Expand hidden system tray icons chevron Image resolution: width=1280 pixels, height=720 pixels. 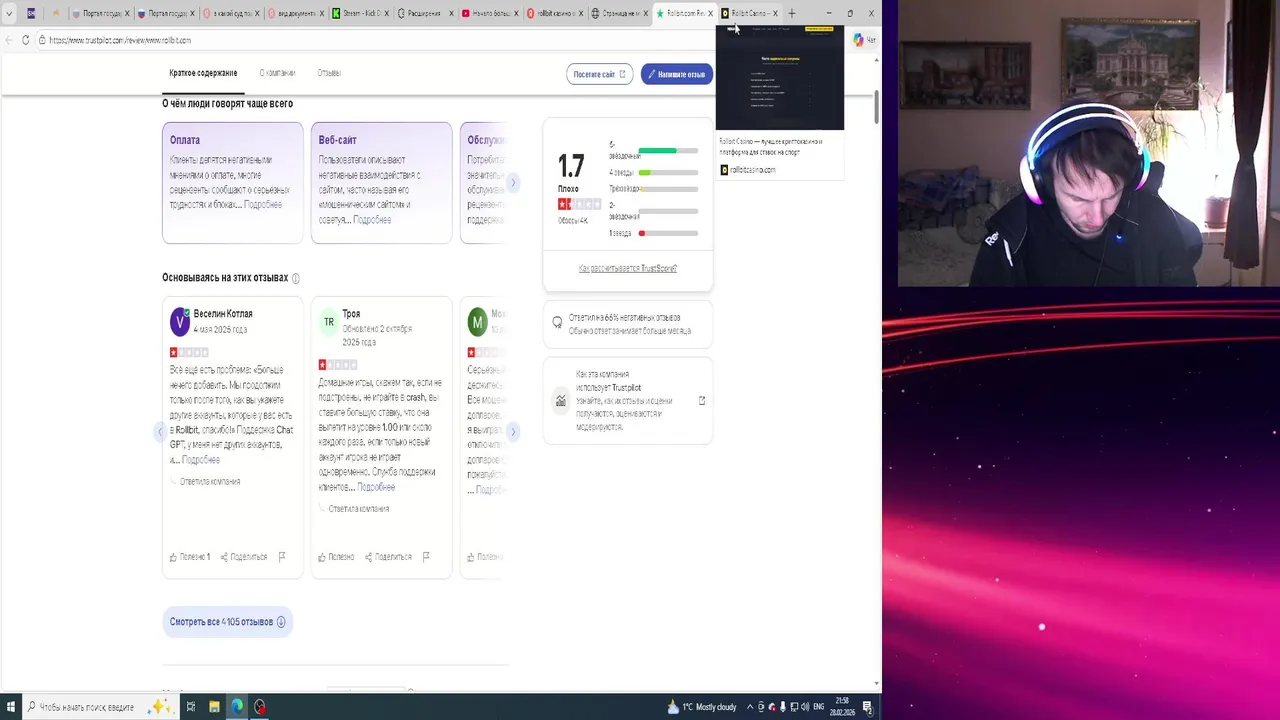pyautogui.click(x=749, y=707)
